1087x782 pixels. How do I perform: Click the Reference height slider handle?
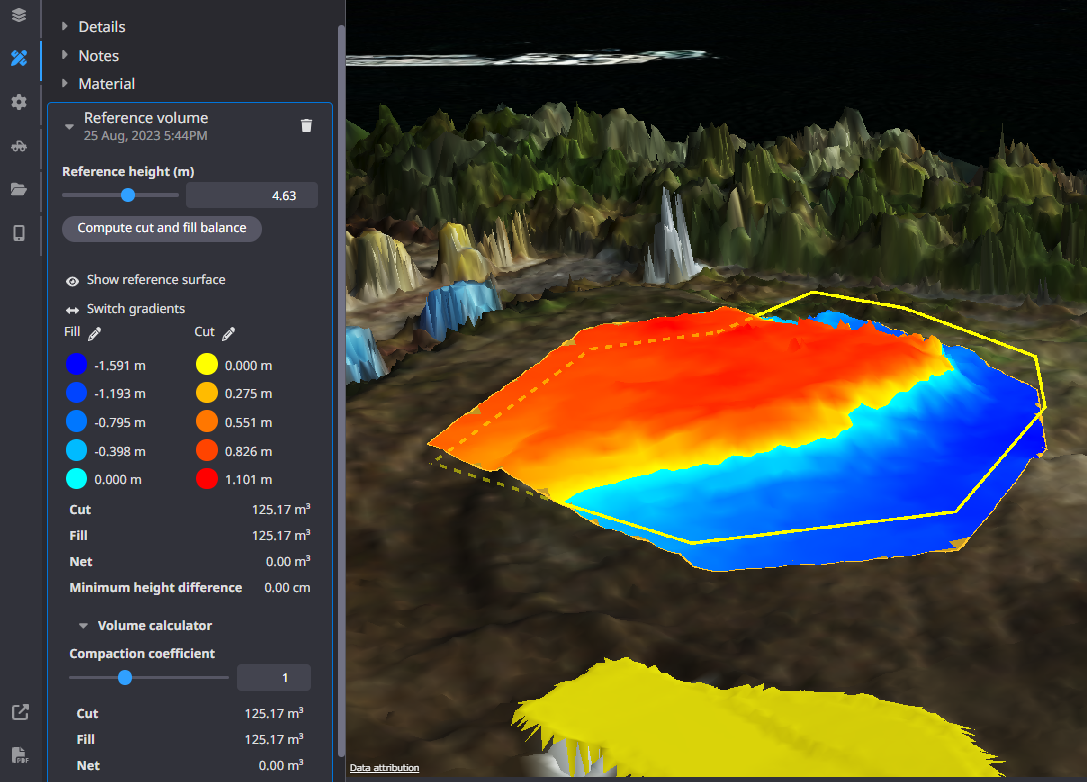(128, 195)
